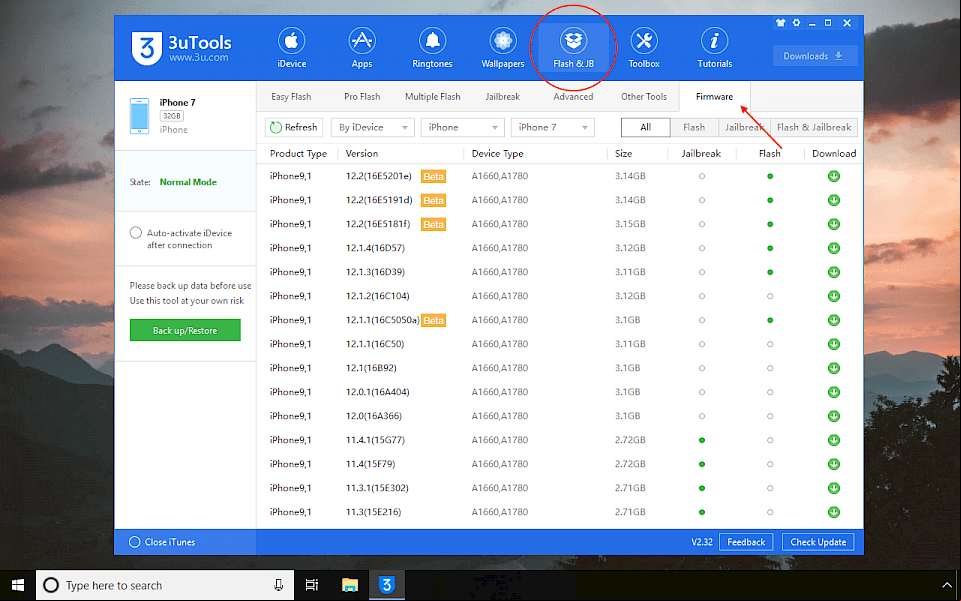The image size is (961, 601).
Task: Expand the iPhone device category dropdown
Action: [x=462, y=127]
